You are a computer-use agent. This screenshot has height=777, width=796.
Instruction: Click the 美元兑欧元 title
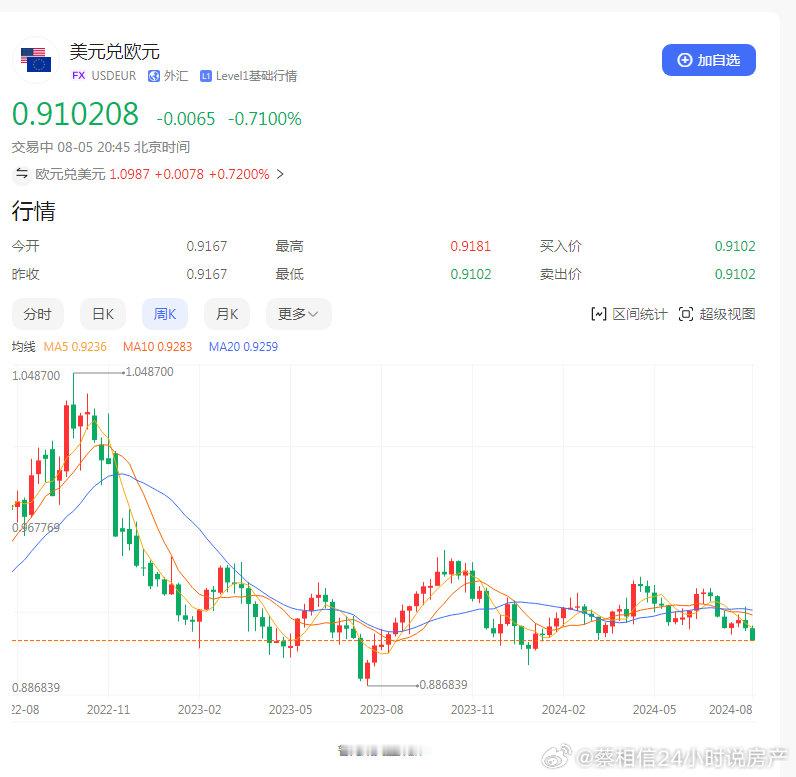[115, 52]
